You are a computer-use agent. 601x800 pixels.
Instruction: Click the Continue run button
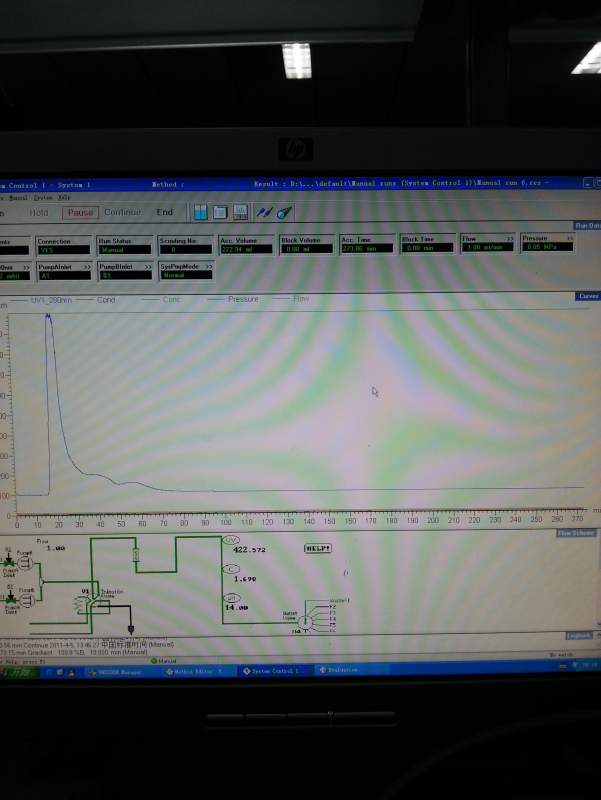click(122, 212)
